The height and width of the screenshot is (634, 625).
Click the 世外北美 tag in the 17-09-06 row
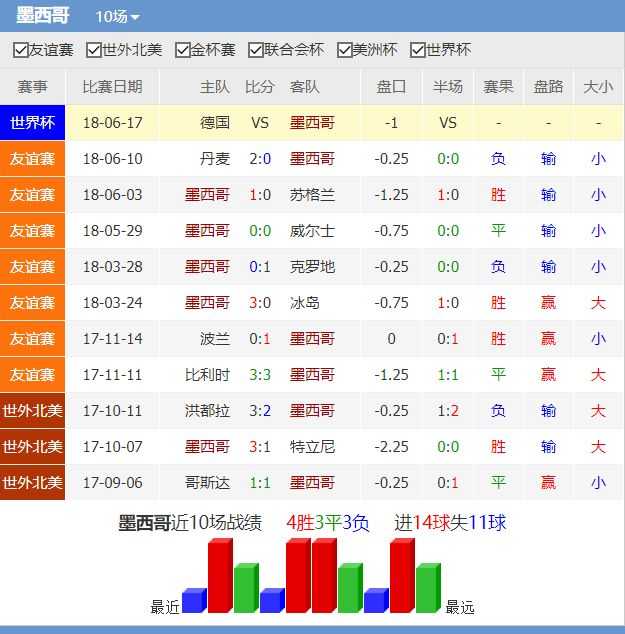pyautogui.click(x=33, y=483)
